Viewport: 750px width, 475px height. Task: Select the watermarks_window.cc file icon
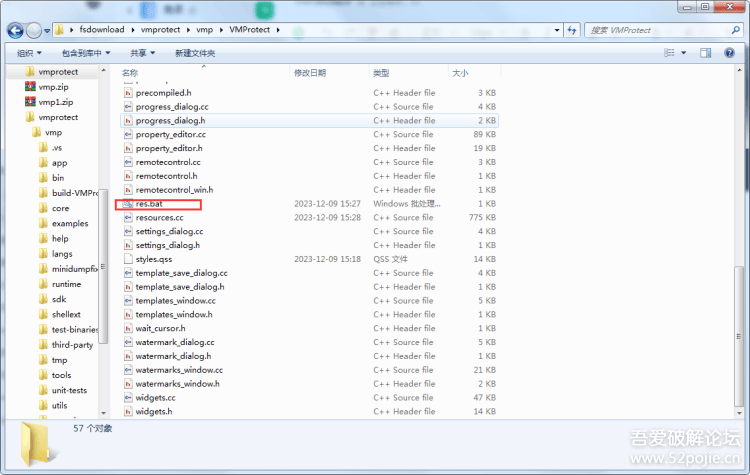(128, 370)
